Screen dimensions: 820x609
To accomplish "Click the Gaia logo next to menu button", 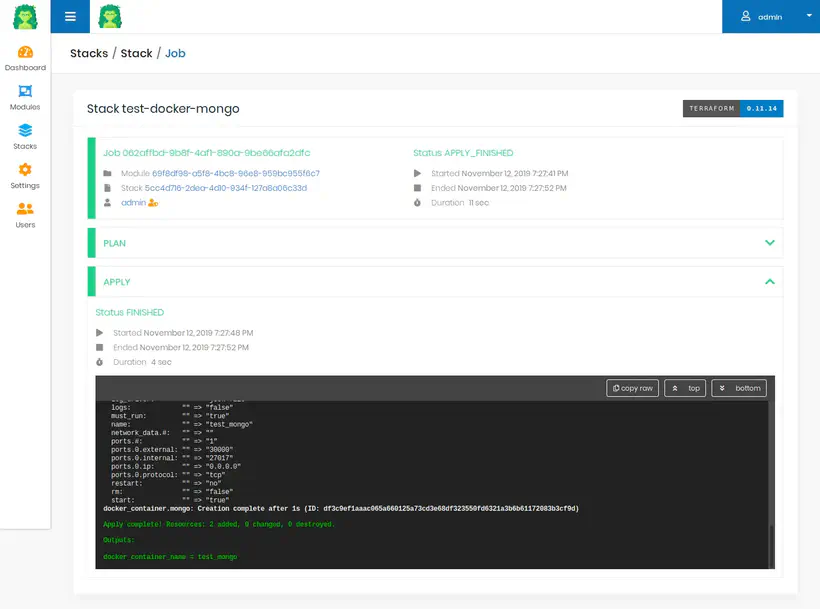I will (x=110, y=16).
